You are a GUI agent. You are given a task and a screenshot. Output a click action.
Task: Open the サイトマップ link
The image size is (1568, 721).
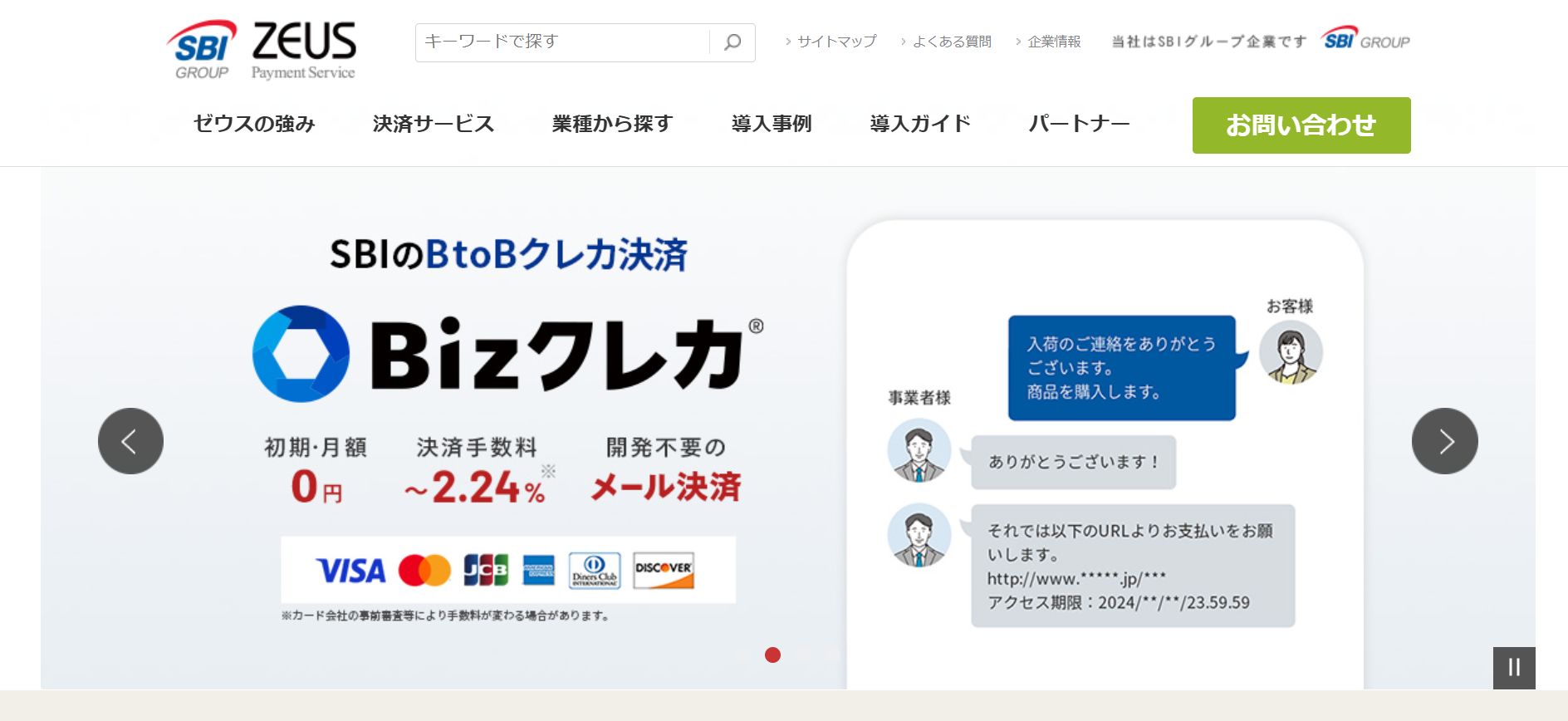click(835, 42)
